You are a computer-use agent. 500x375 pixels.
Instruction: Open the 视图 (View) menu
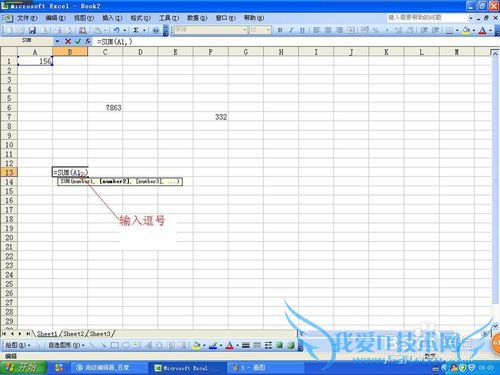(84, 18)
